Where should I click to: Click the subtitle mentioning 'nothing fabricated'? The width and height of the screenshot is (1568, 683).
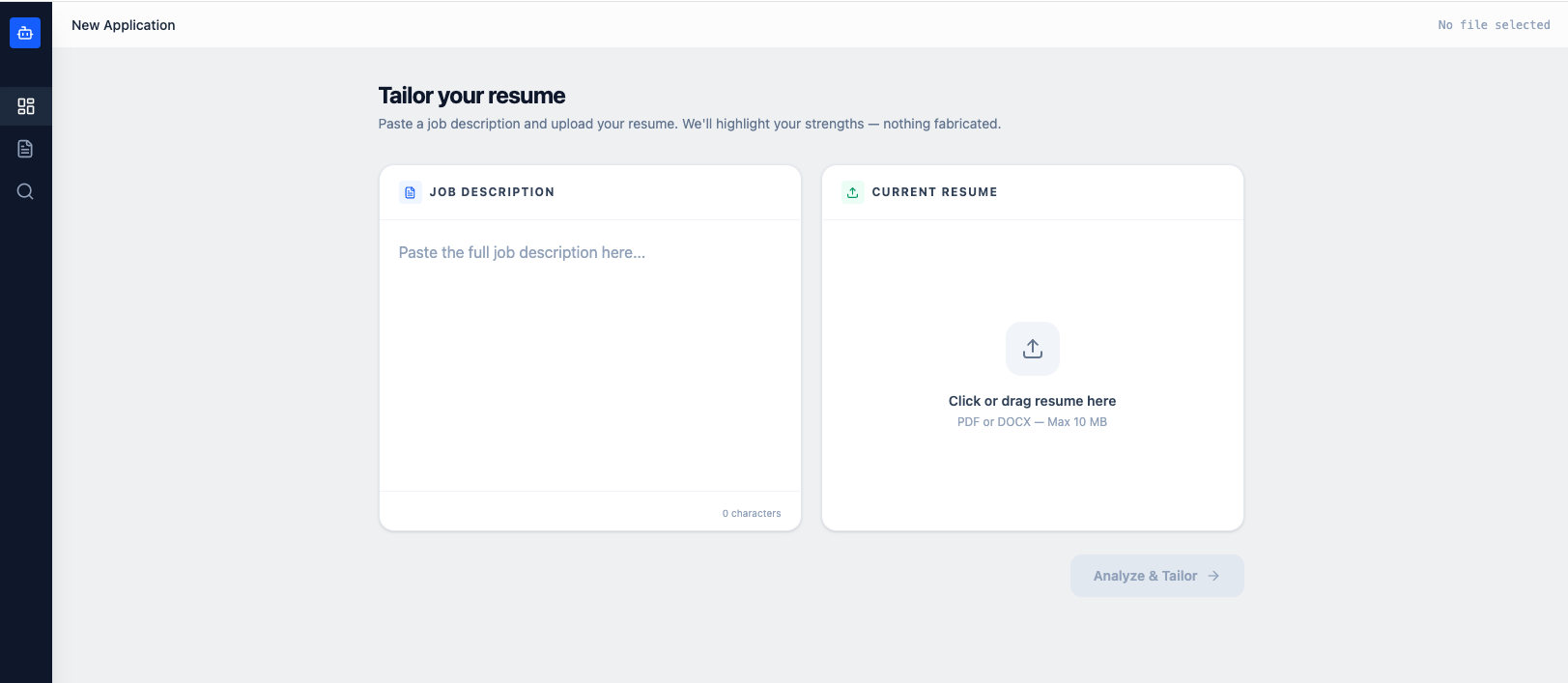(x=690, y=124)
